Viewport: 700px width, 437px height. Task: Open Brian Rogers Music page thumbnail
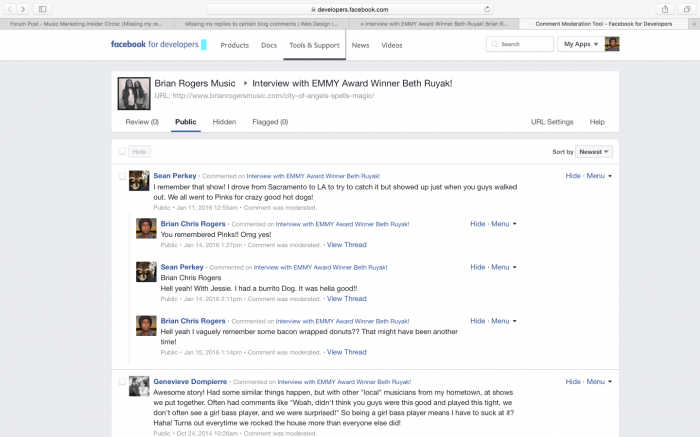click(x=134, y=94)
